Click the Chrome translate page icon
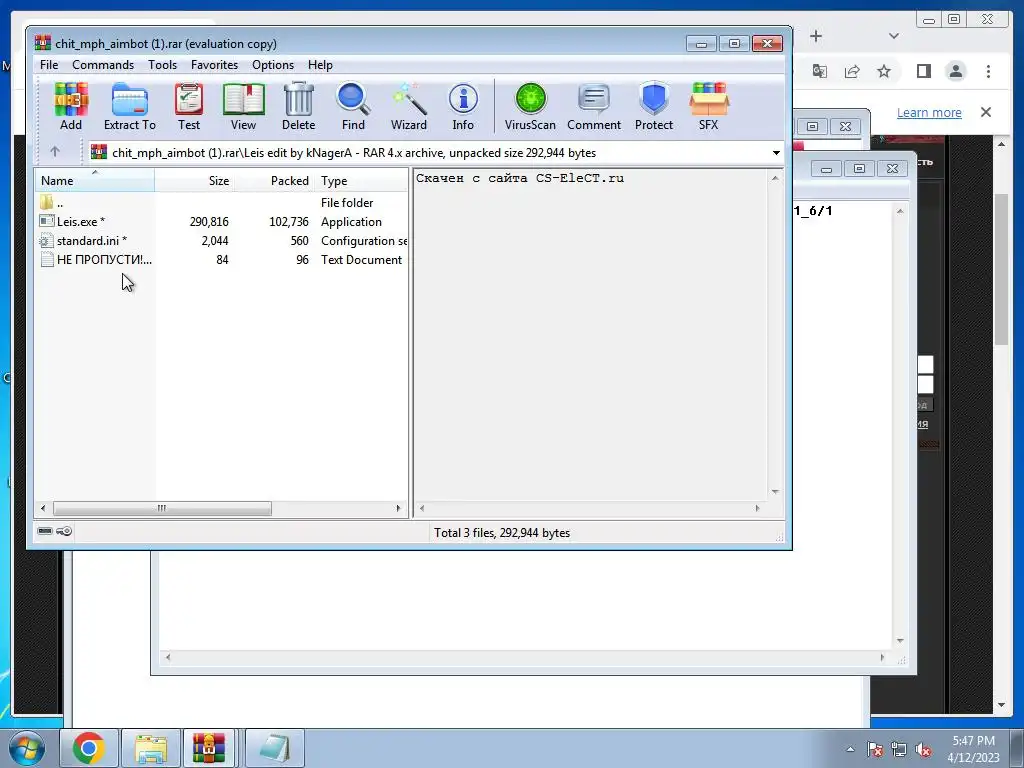The image size is (1024, 768). pos(820,71)
